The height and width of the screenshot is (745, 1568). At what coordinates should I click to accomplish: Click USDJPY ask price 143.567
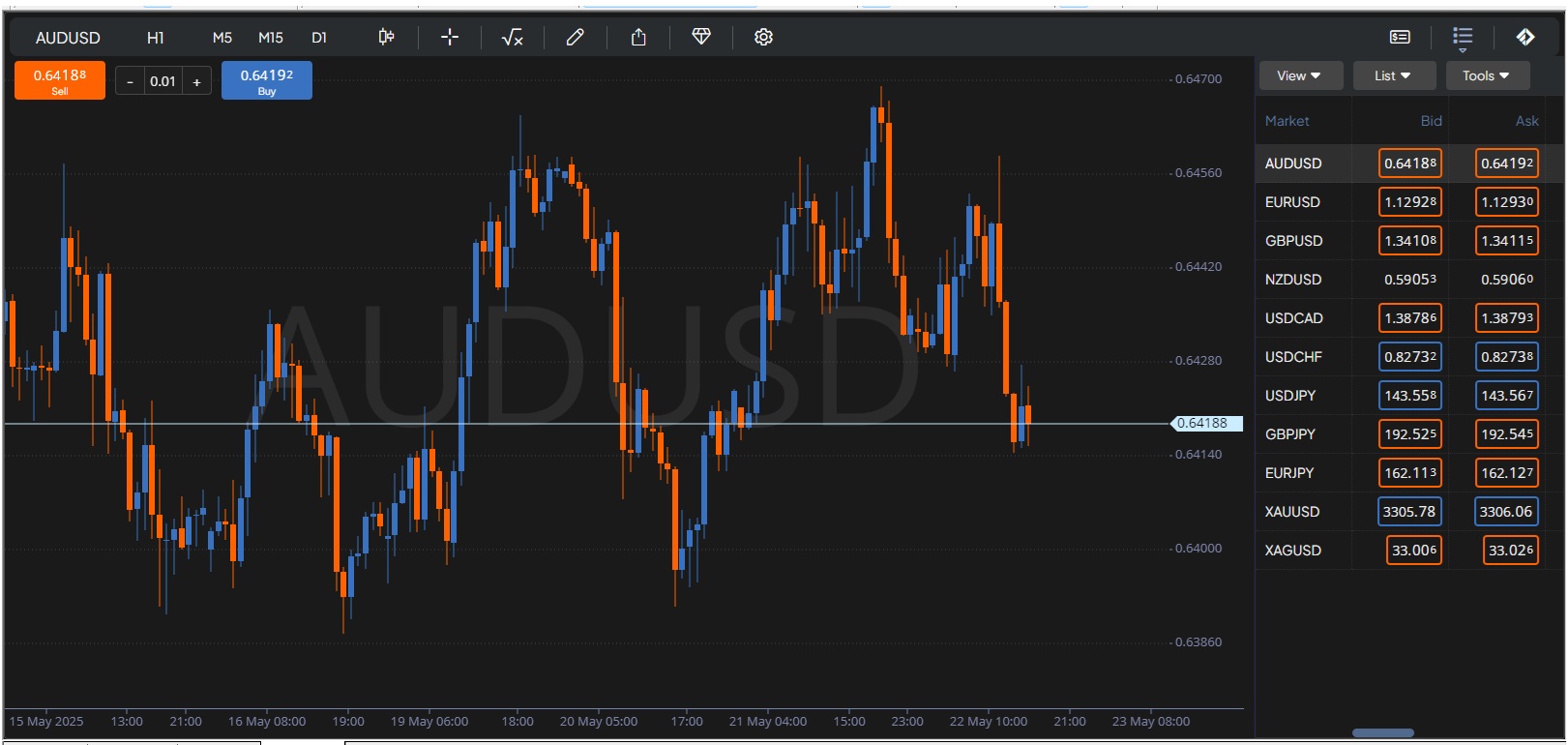tap(1507, 396)
